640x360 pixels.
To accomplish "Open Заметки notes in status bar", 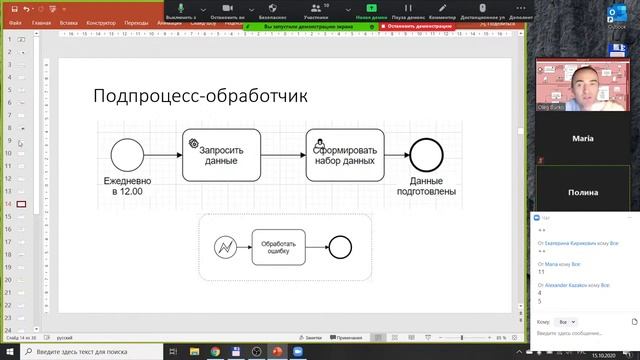I will (310, 338).
